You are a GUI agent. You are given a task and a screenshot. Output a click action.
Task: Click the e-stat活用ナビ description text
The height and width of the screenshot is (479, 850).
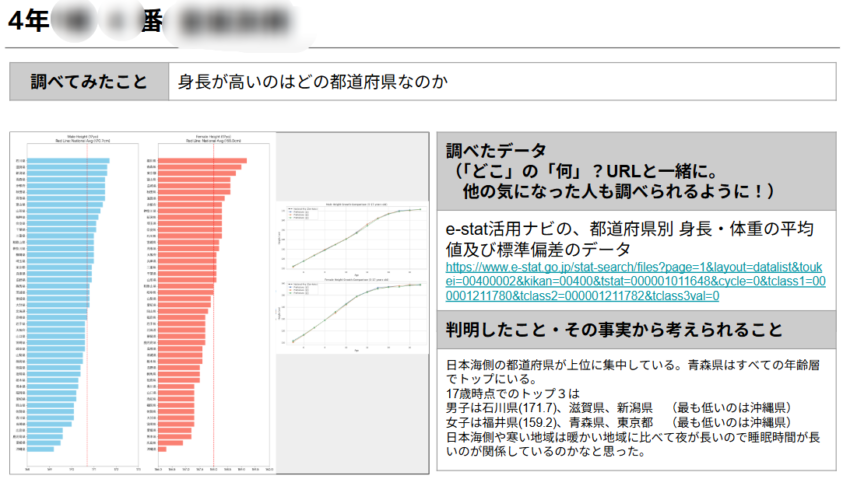[x=635, y=240]
